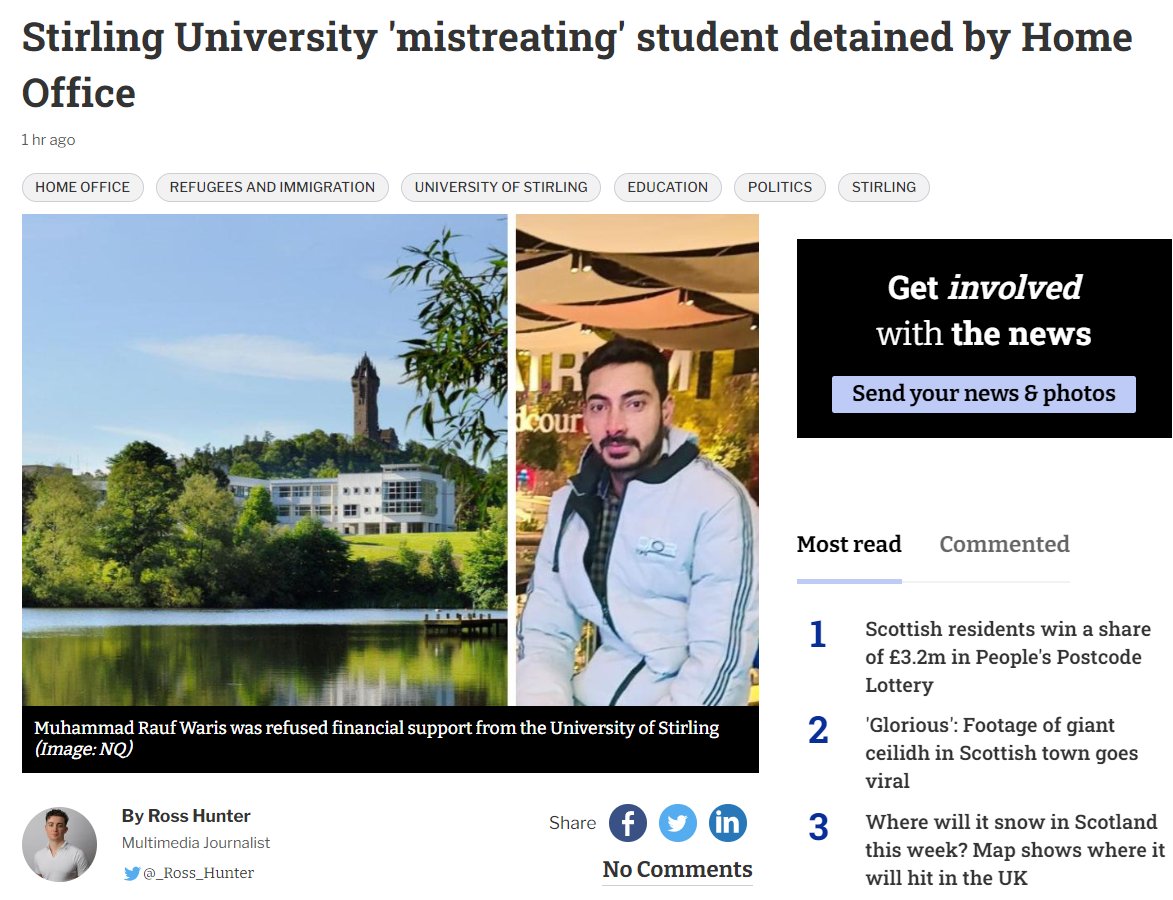Share the article on Twitter
Screen dimensions: 1173x900
pyautogui.click(x=678, y=822)
